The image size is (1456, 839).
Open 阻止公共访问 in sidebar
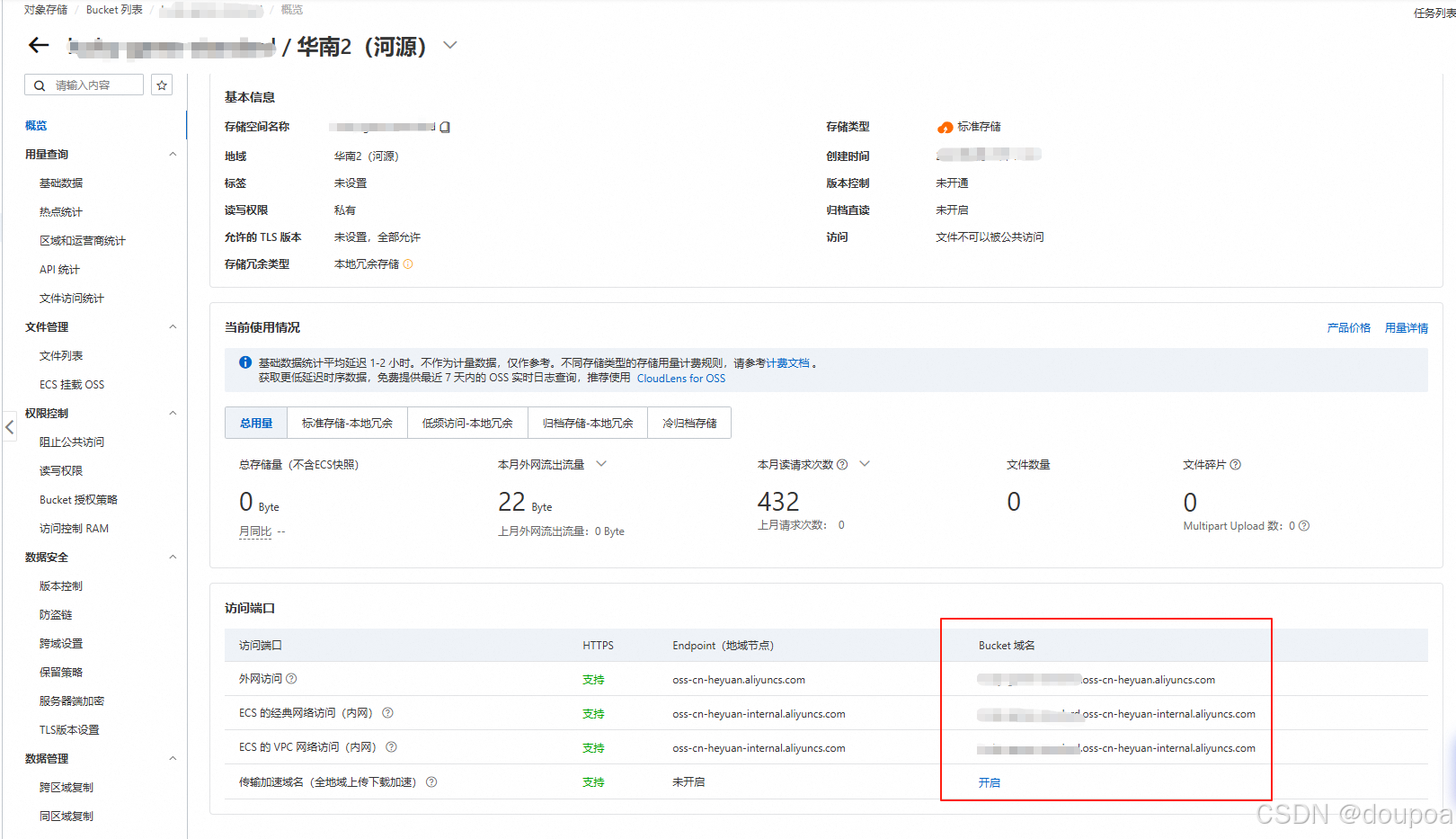point(72,442)
